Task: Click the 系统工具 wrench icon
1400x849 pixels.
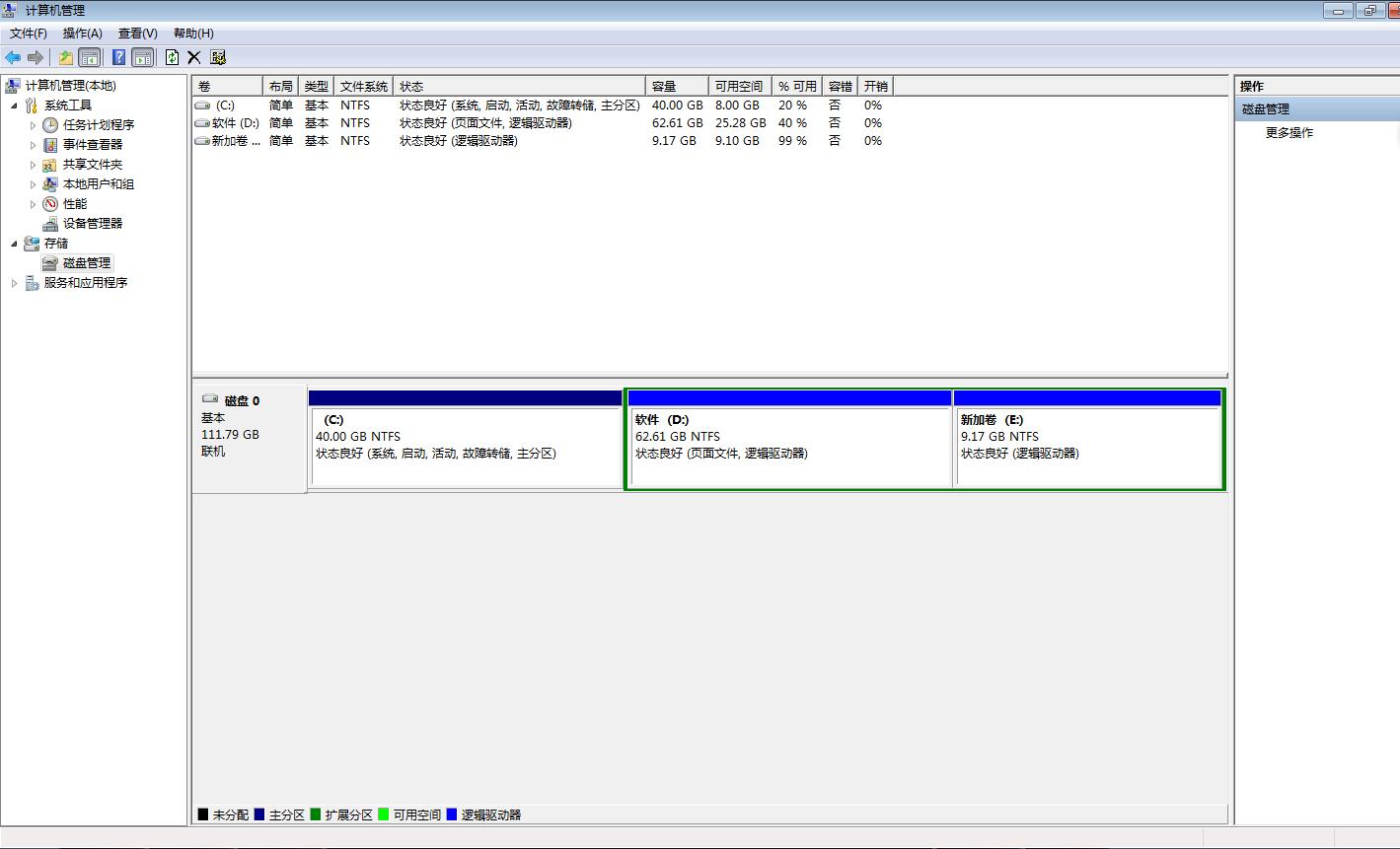Action: click(x=32, y=106)
